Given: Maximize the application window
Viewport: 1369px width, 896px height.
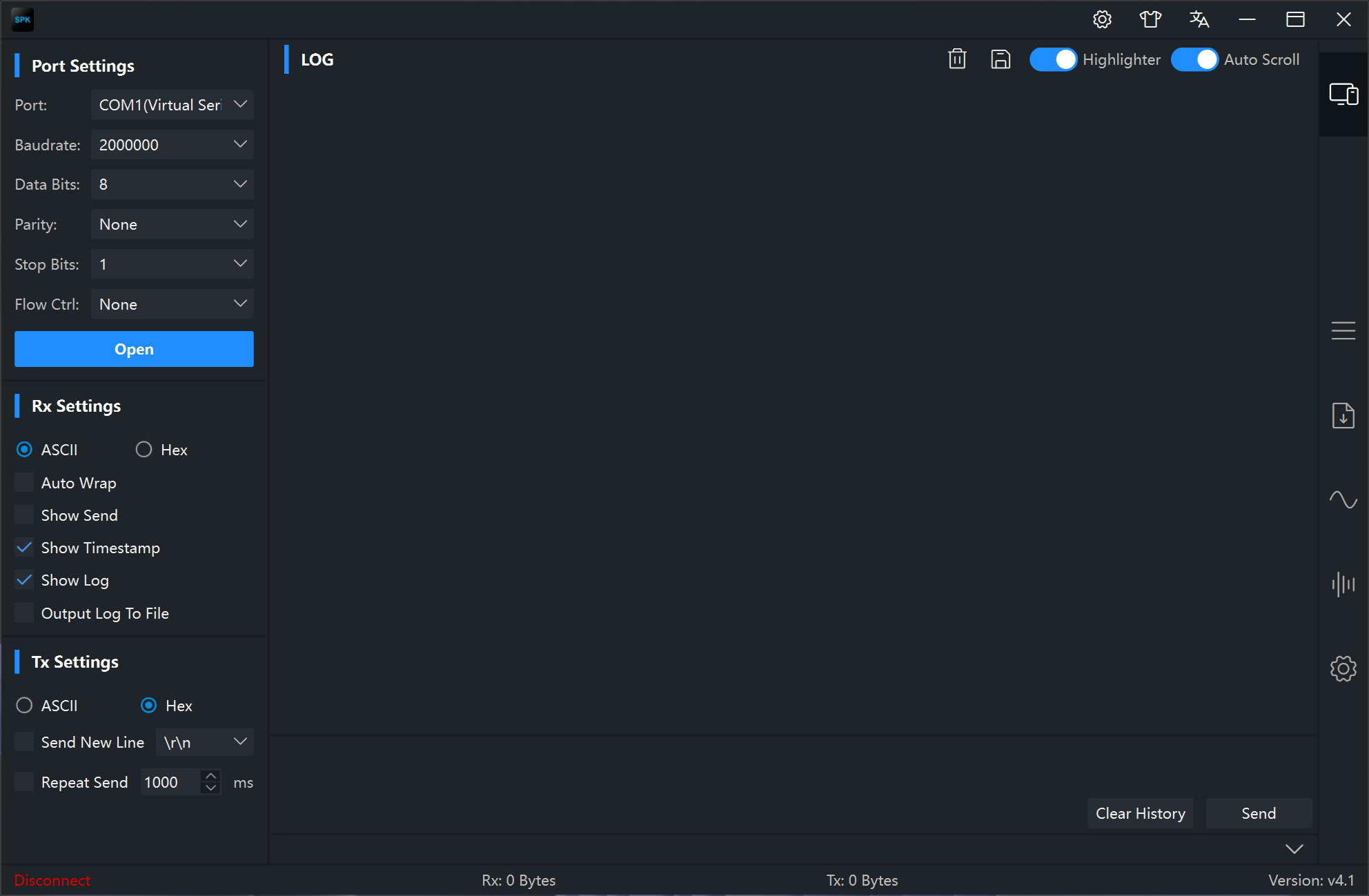Looking at the screenshot, I should (1295, 19).
